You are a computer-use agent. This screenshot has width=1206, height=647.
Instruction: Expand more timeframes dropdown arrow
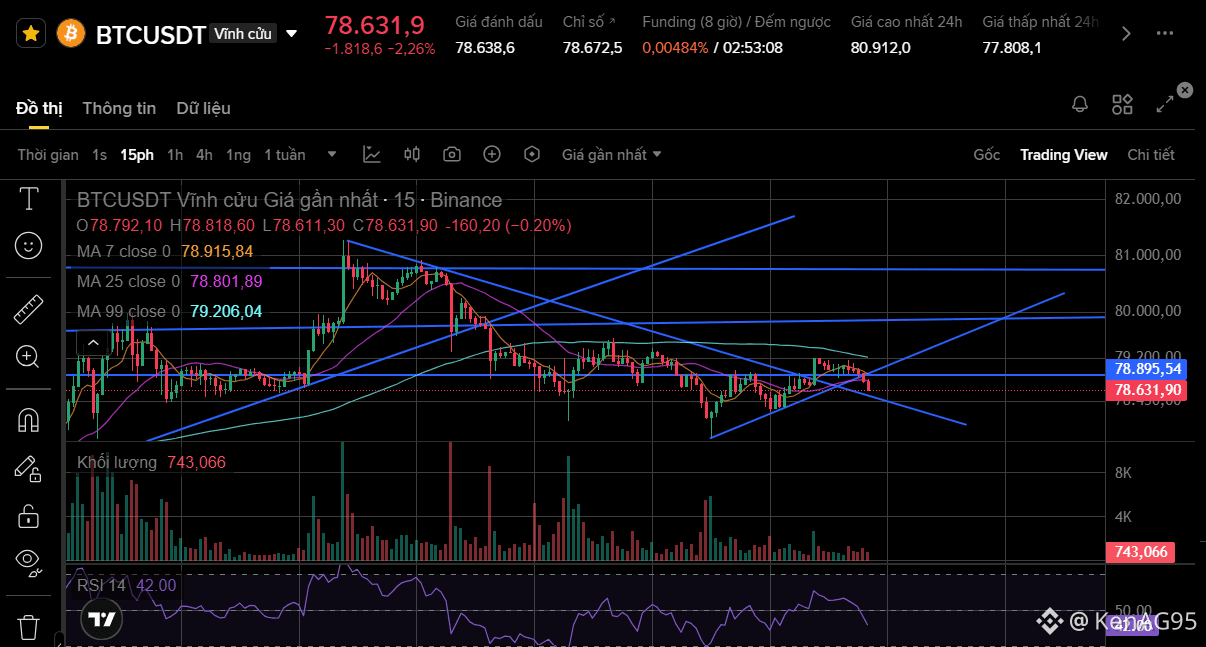point(332,155)
